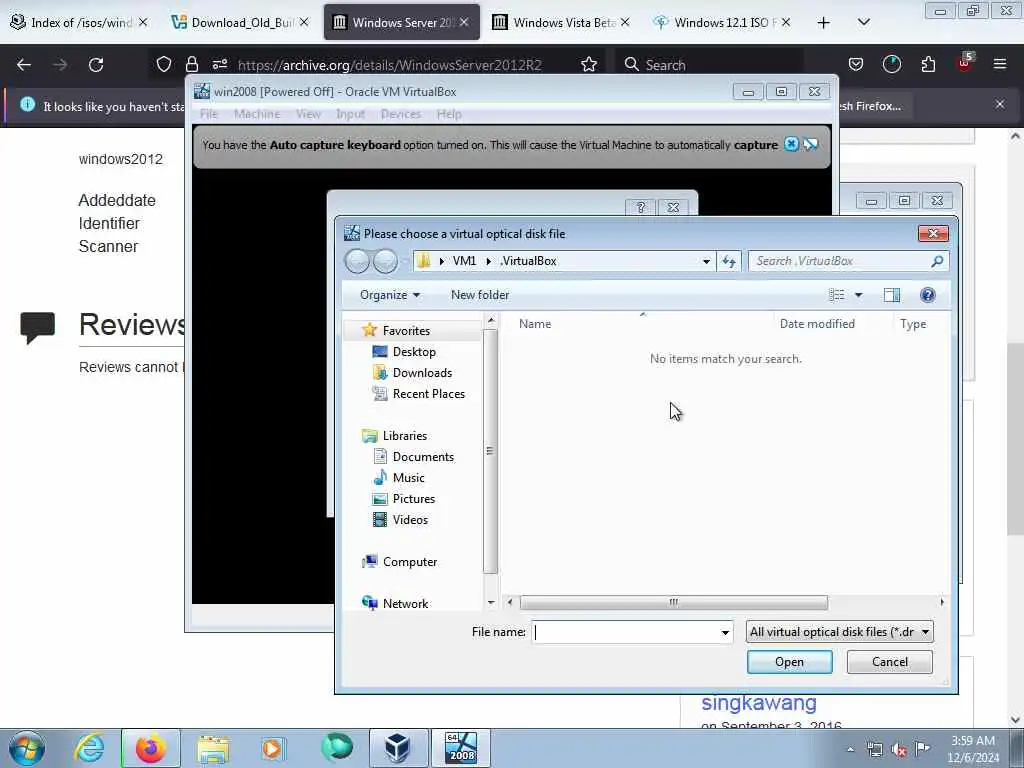Click into the File name input field
Screen dimensions: 1024x768
626,632
